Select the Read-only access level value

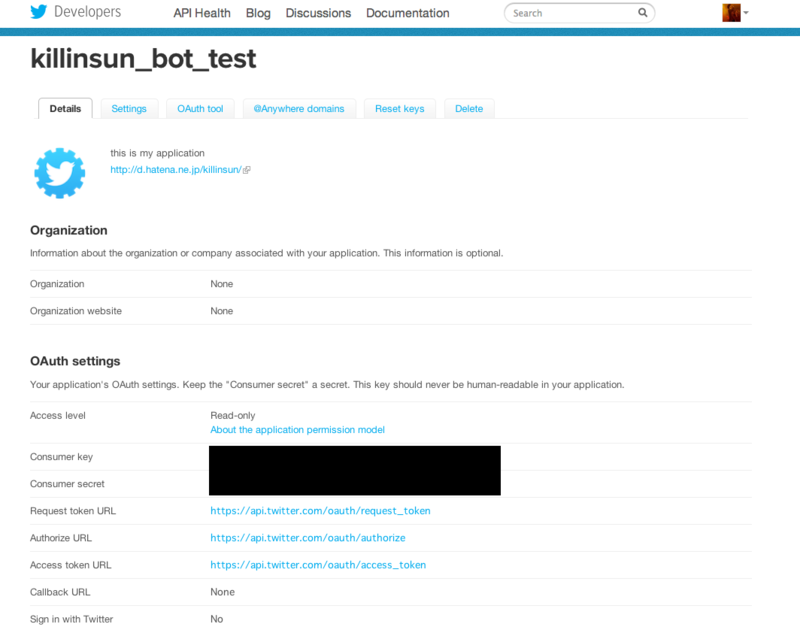[x=233, y=415]
